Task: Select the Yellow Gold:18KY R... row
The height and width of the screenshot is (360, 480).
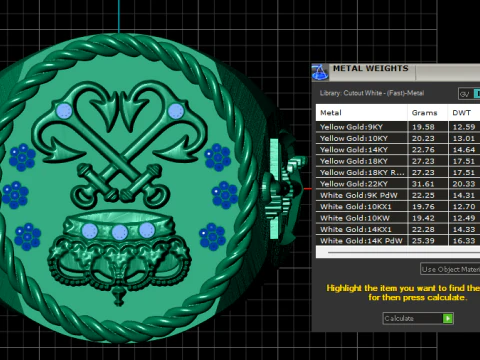Action: click(398, 172)
